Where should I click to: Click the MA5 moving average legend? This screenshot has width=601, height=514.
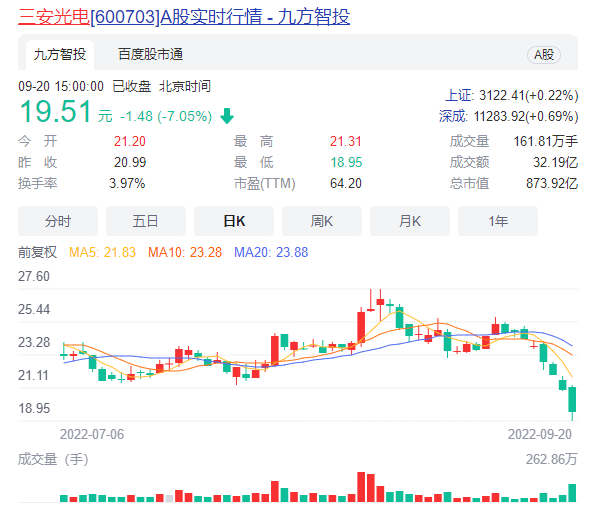102,252
